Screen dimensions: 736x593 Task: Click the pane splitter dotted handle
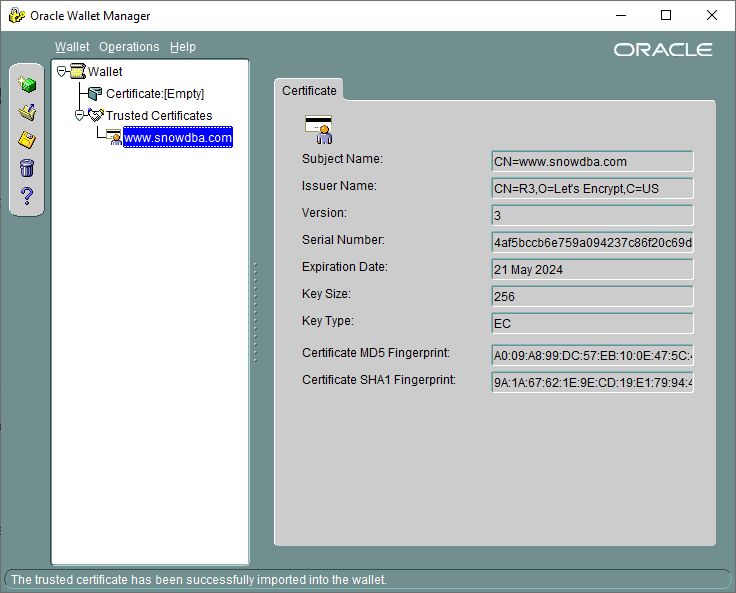(x=255, y=313)
